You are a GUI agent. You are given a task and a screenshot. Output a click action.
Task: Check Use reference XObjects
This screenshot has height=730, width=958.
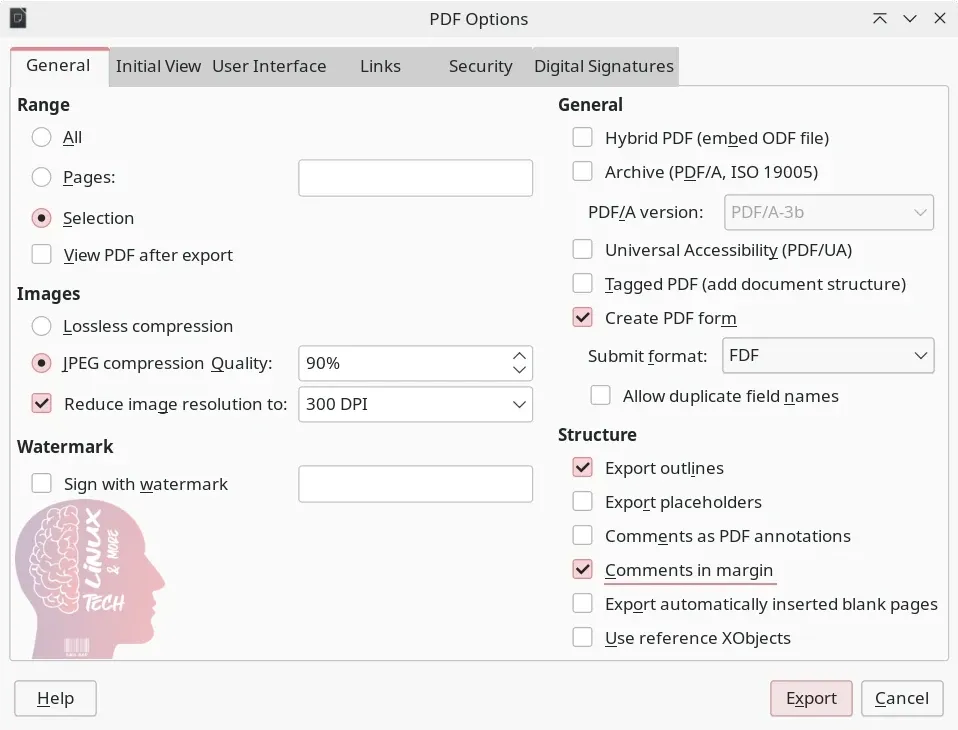click(582, 637)
